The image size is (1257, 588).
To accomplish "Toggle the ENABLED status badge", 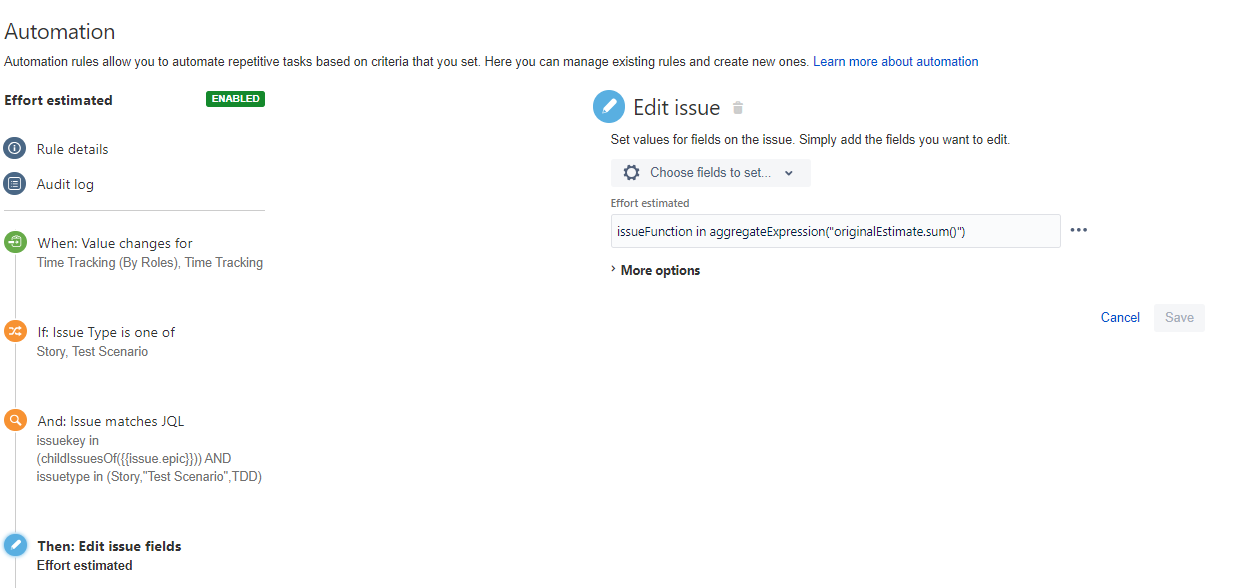I will [235, 99].
